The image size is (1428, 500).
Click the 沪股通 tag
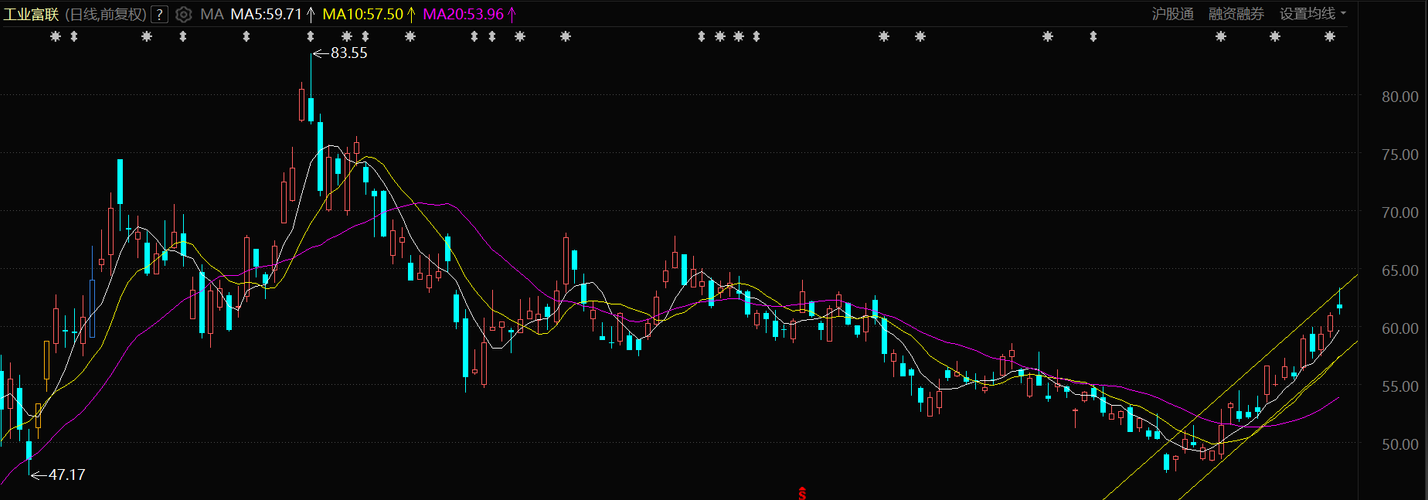coord(1172,14)
